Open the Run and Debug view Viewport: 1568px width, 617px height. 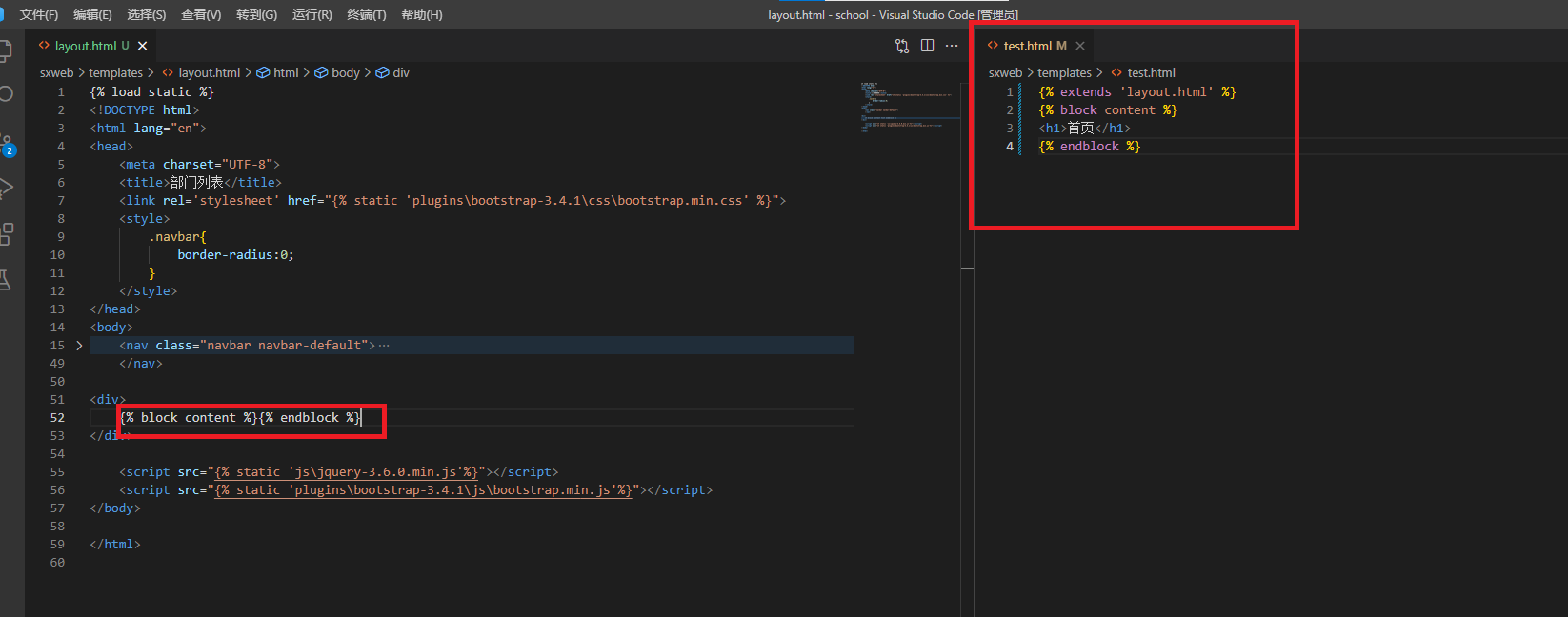point(6,188)
